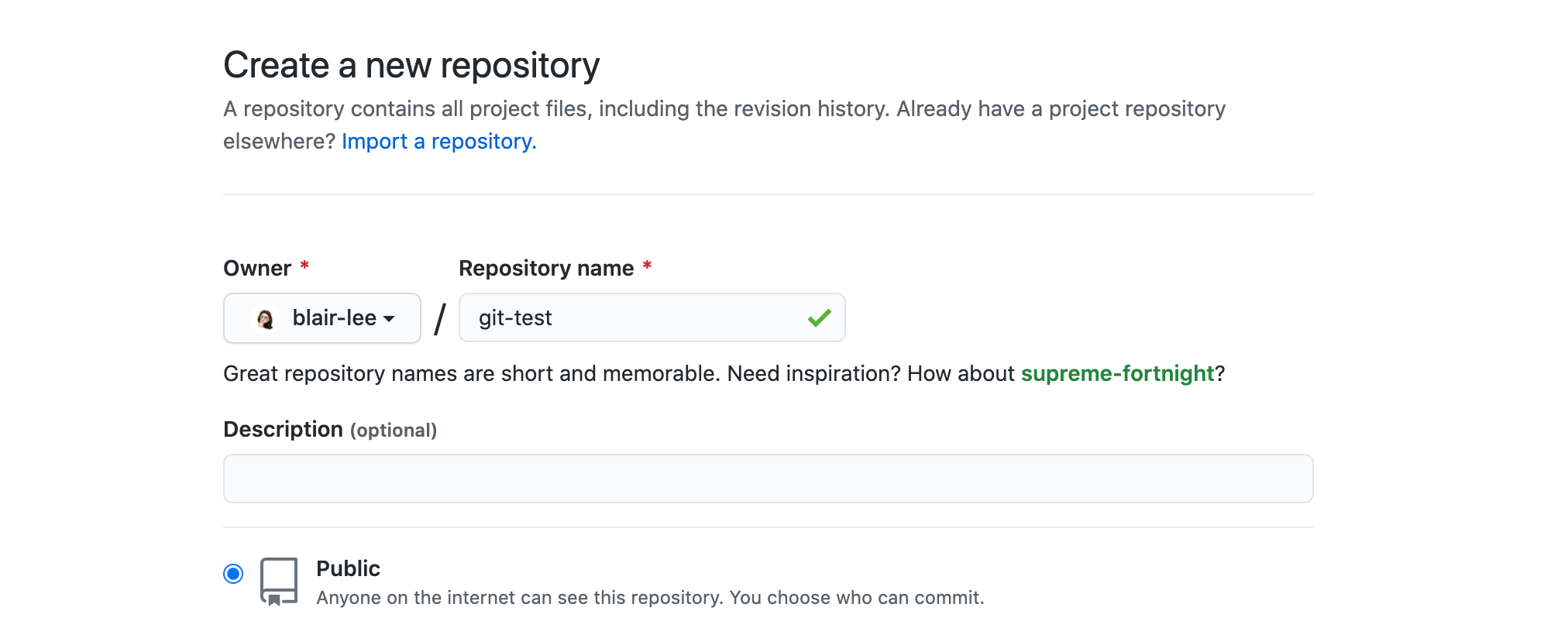Click the Repository name field label
This screenshot has width=1568, height=621.
click(x=546, y=269)
